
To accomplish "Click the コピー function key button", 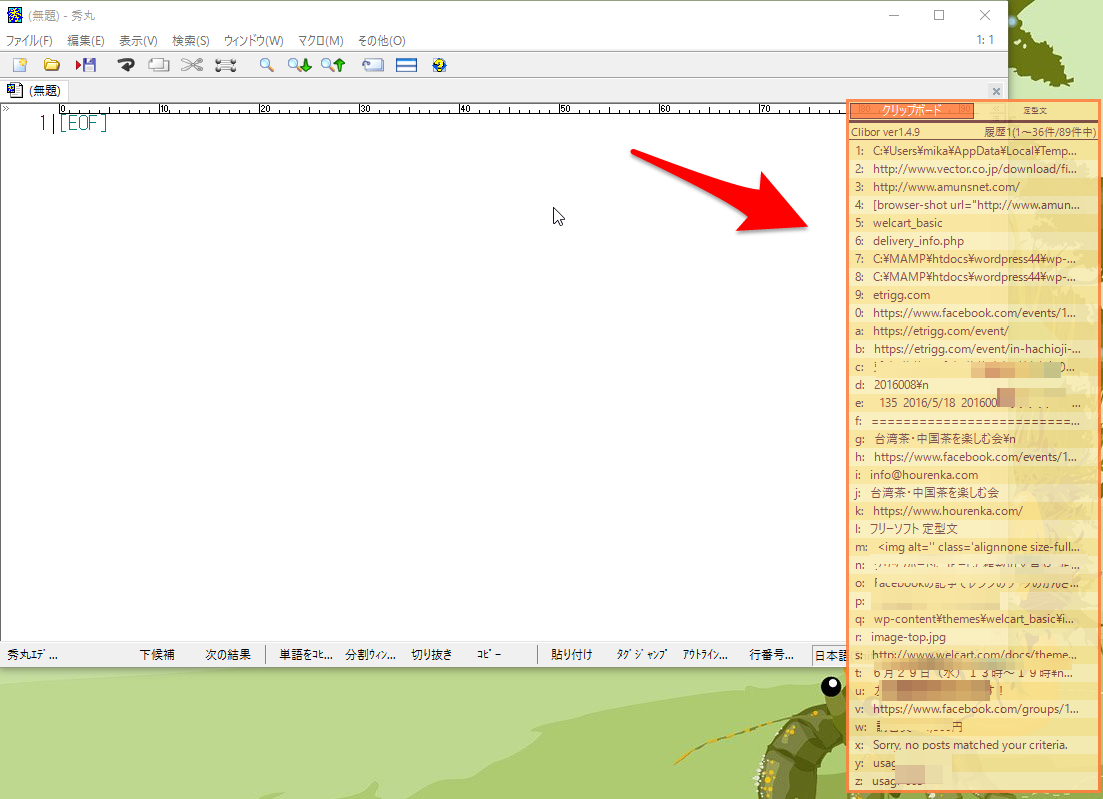I will point(489,655).
